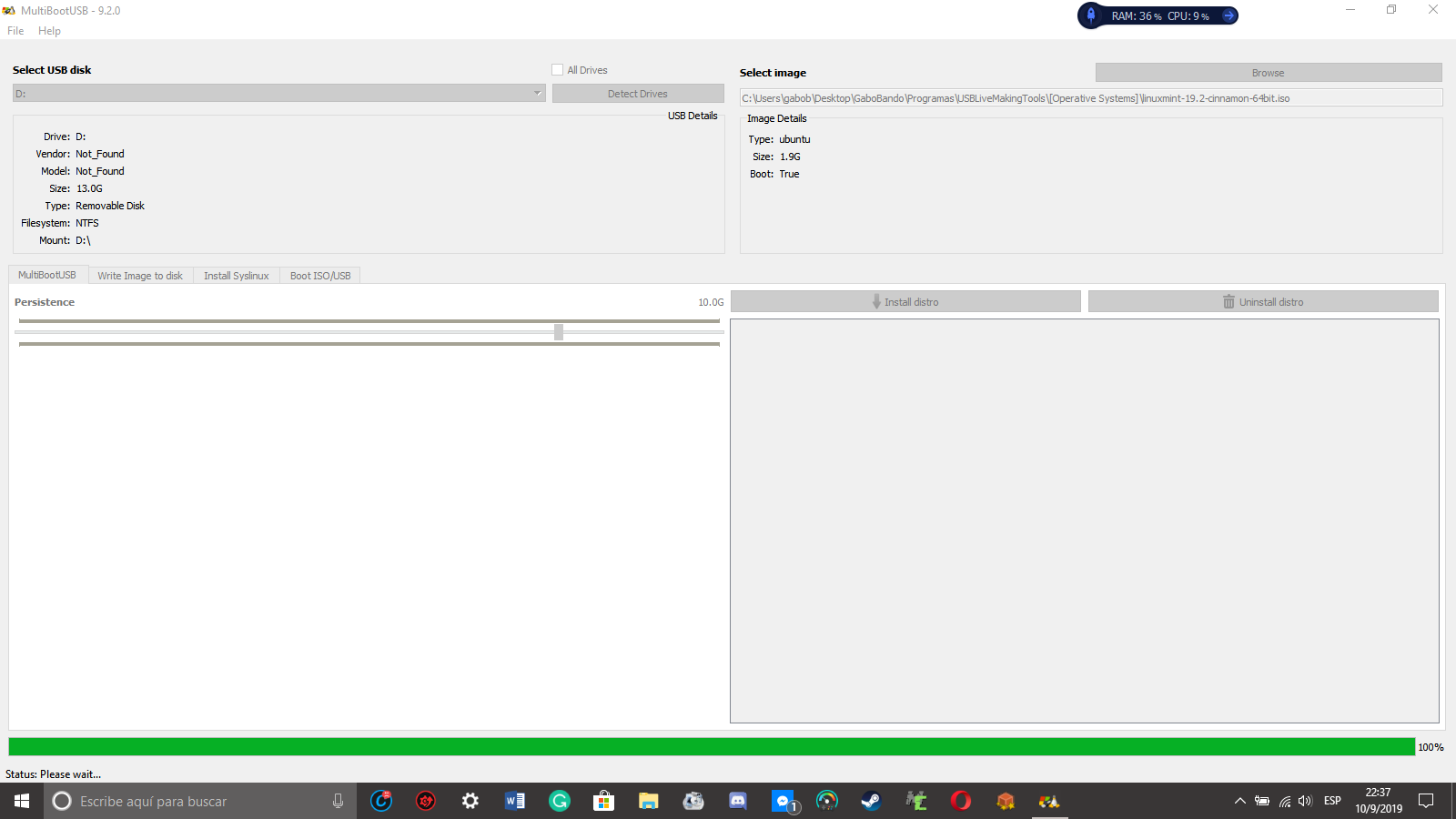Click the 'Removable Disk' type value

[110, 206]
